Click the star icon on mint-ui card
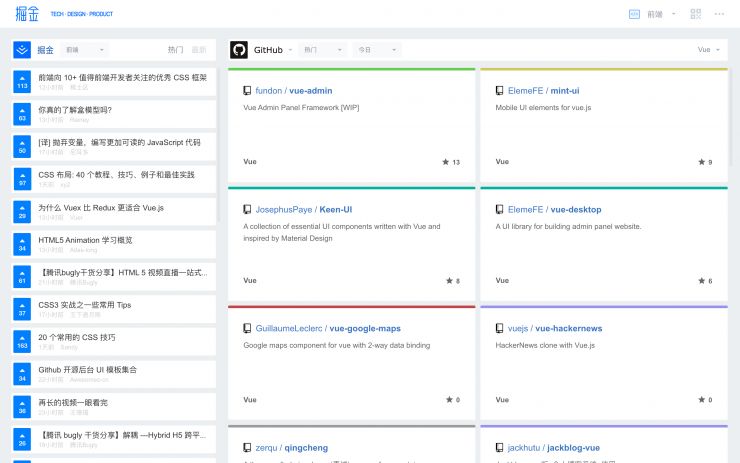 702,162
